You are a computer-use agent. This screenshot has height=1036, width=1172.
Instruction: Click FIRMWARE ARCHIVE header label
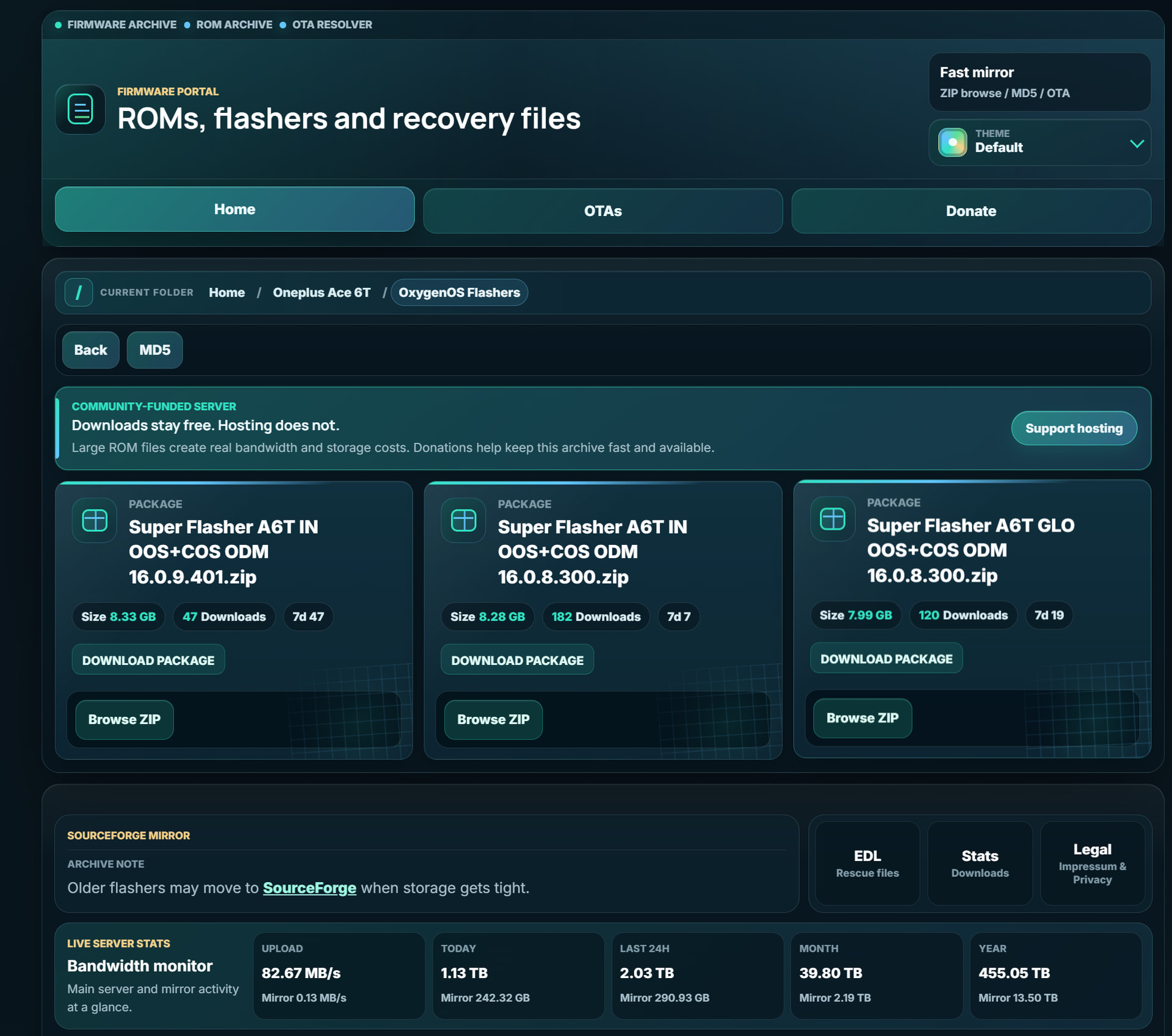pos(121,25)
